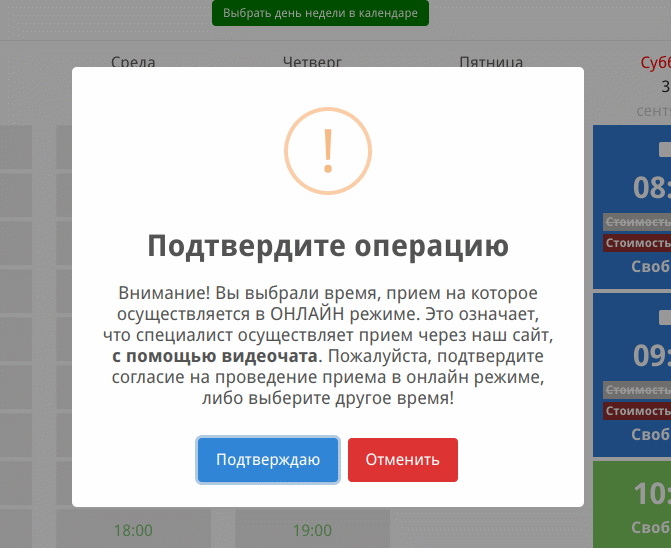Click the Подтвердите операцию heading
This screenshot has width=671, height=548.
(x=327, y=246)
